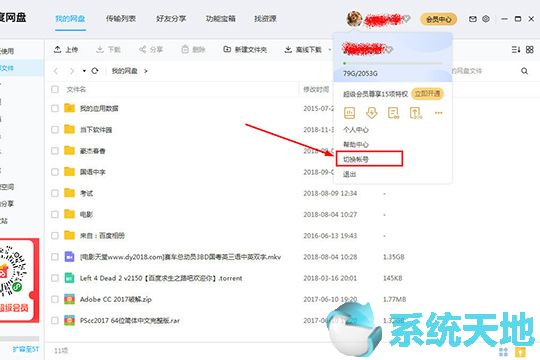
Task: Open the 功能宝箱 tab
Action: pyautogui.click(x=221, y=19)
